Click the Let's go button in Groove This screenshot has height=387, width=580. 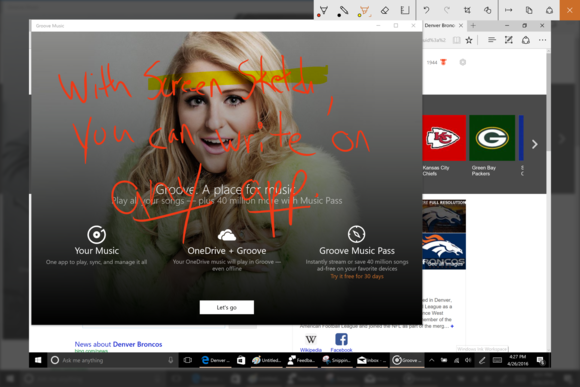point(227,307)
